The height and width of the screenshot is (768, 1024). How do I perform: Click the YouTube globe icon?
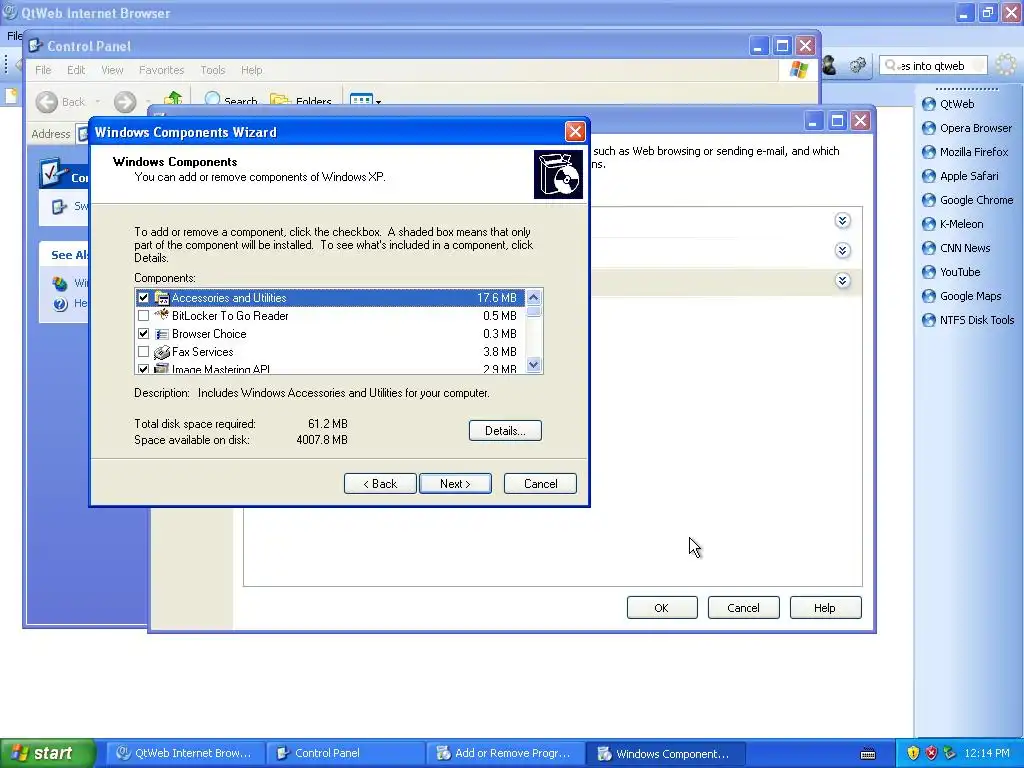pyautogui.click(x=929, y=272)
